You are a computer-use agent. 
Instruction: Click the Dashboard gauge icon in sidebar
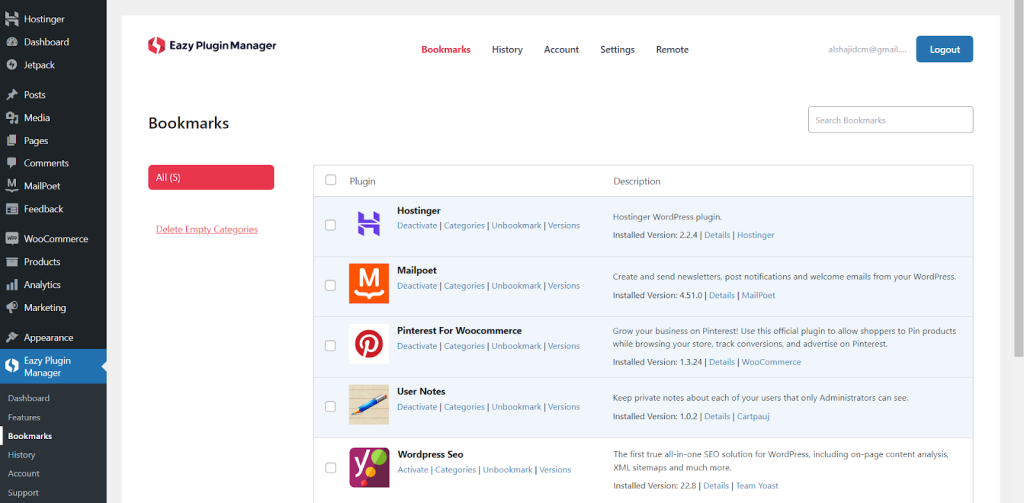click(12, 42)
